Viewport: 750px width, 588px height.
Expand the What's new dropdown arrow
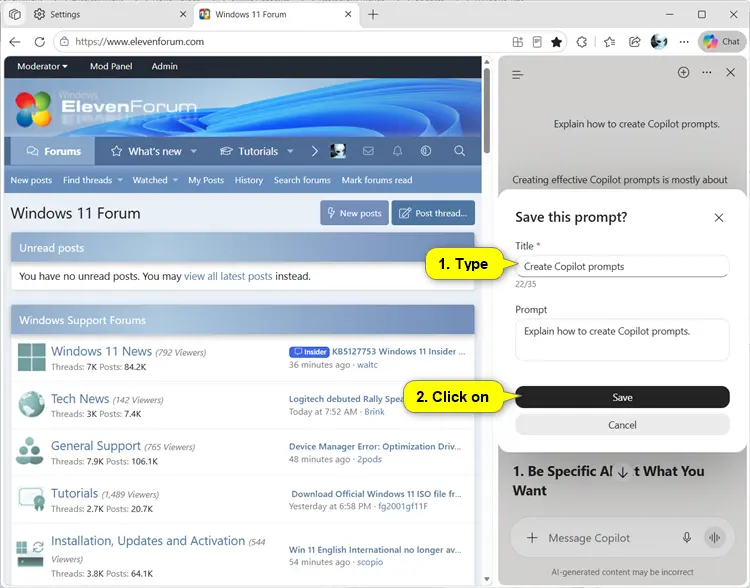pyautogui.click(x=194, y=151)
